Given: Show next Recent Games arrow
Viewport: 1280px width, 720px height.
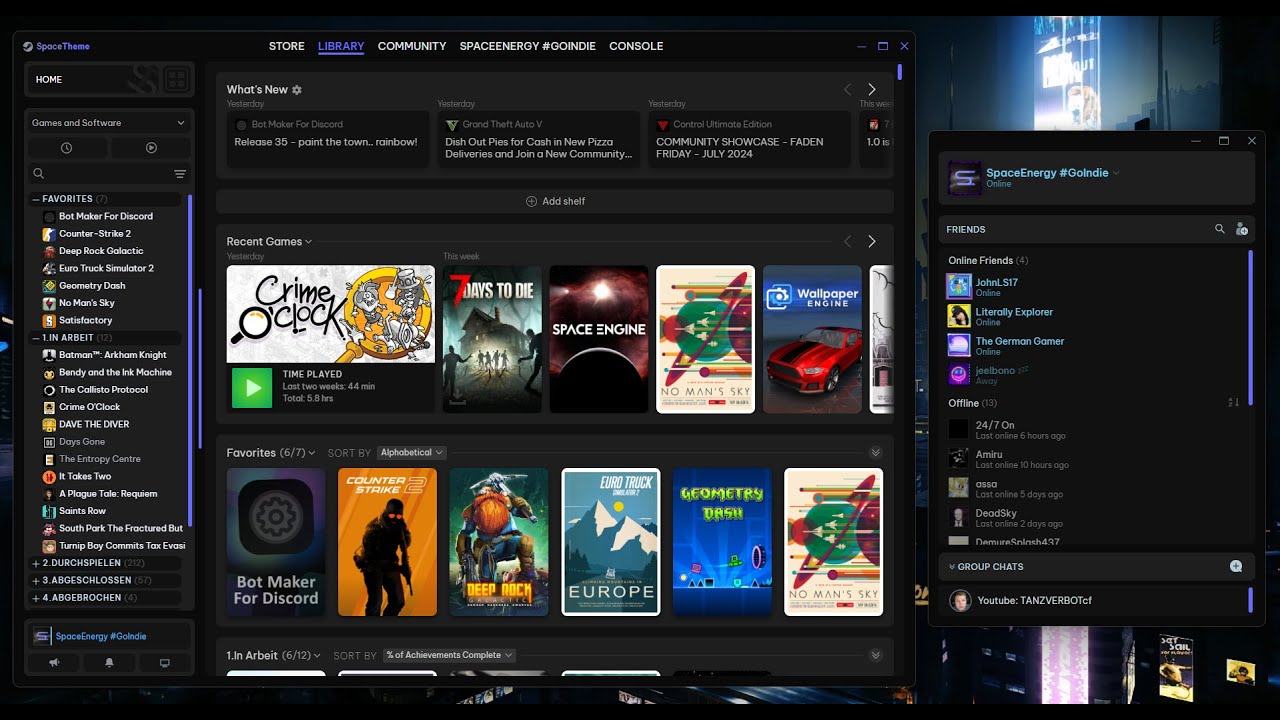Looking at the screenshot, I should (x=872, y=241).
